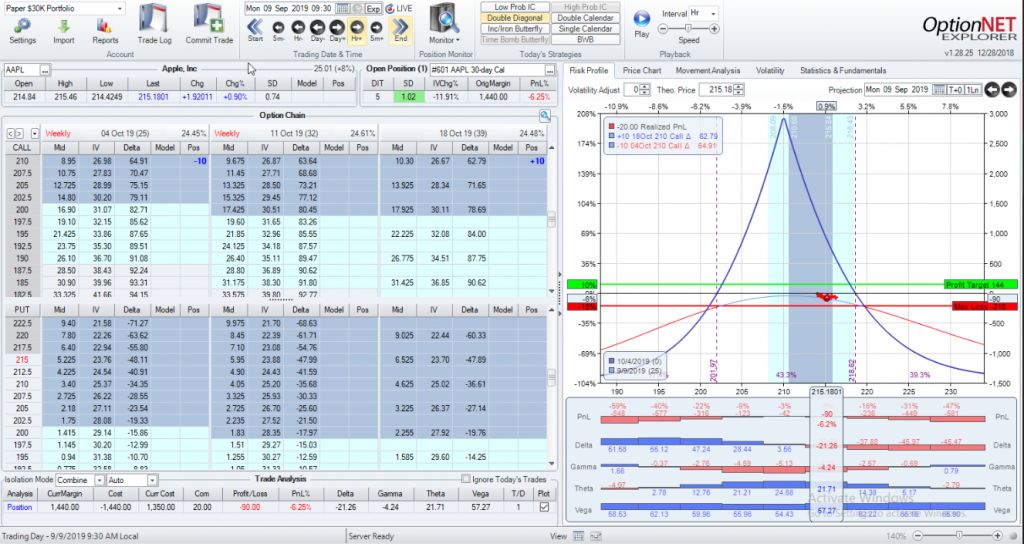Screen dimensions: 1024x544
Task: Select the Inc/Iron Butterfly strategy
Action: coord(513,29)
